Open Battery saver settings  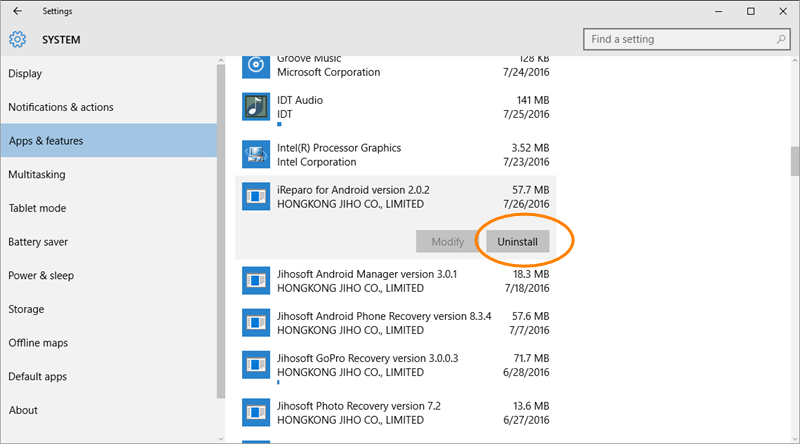coord(109,242)
